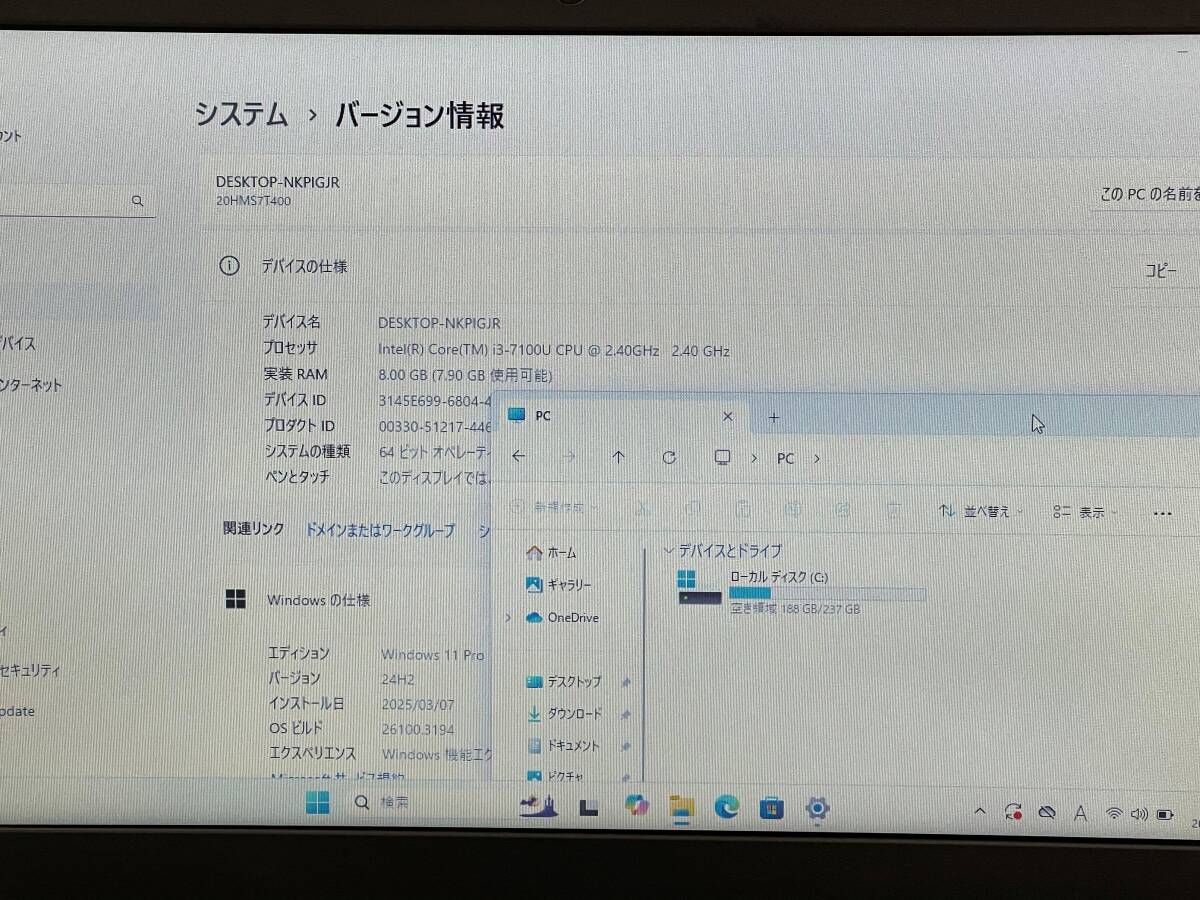This screenshot has width=1200, height=900.
Task: Launch Copilot from the taskbar
Action: (x=635, y=806)
